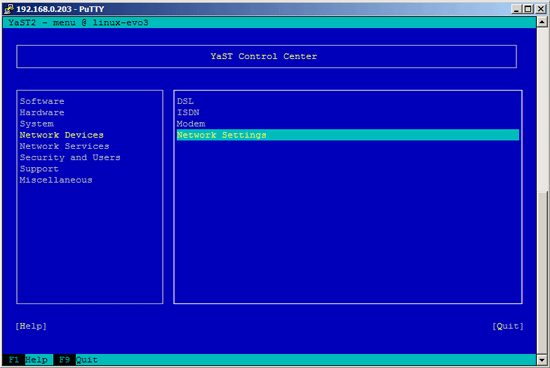Select the Miscellaneous category
Viewport: 550px width, 368px height.
pos(56,180)
